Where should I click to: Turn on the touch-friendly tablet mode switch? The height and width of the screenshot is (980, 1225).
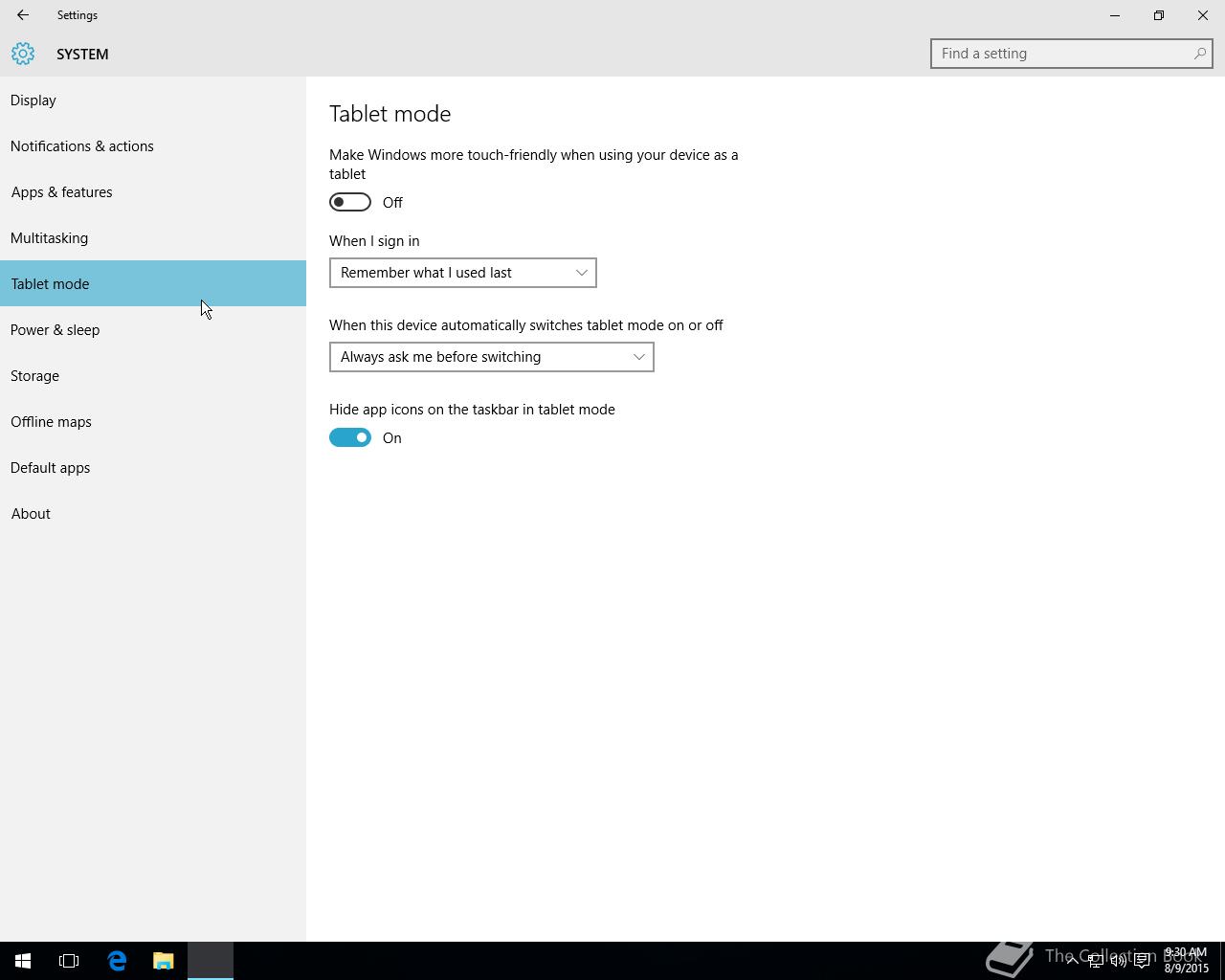[x=350, y=202]
